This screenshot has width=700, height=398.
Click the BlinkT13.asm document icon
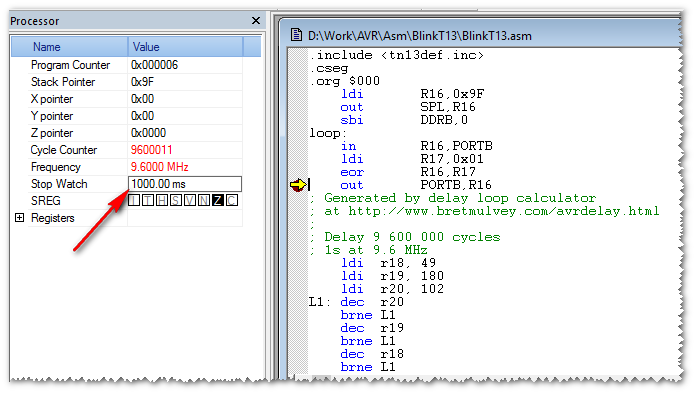(x=296, y=35)
